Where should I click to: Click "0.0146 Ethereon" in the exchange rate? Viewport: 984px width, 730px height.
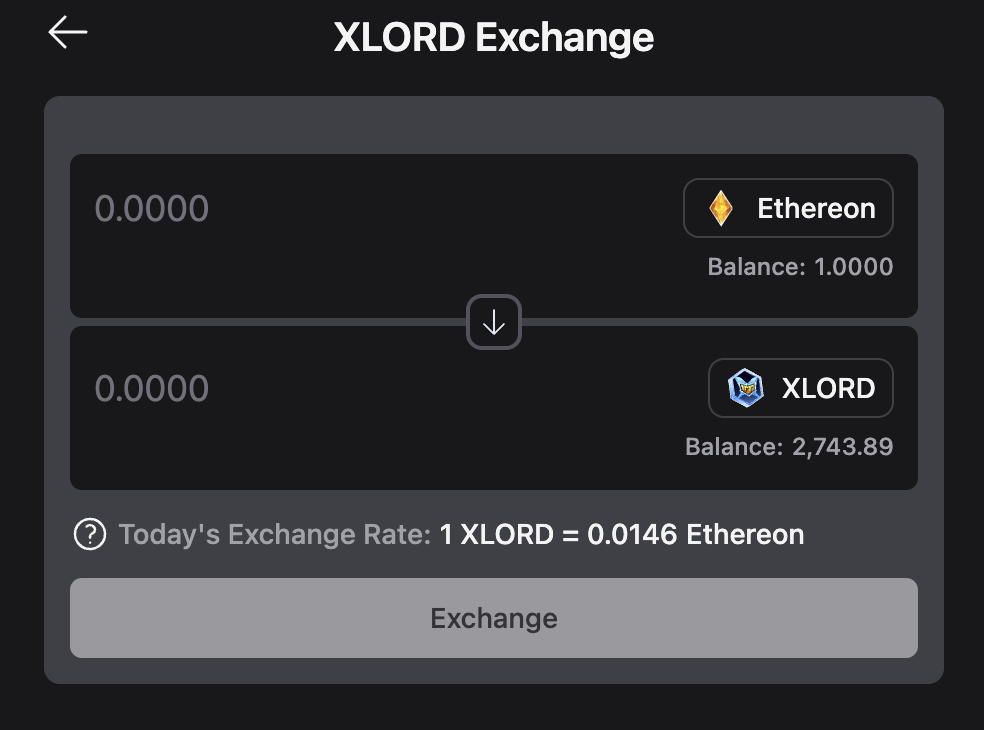tap(695, 534)
